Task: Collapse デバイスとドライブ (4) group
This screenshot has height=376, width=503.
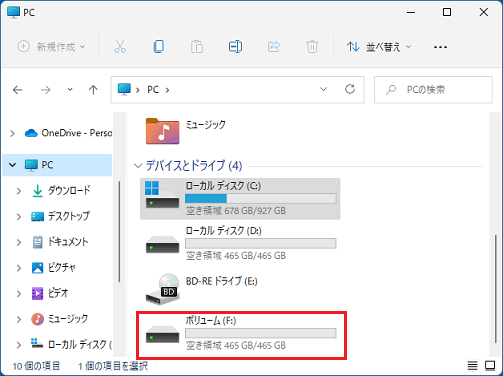Action: click(x=138, y=166)
